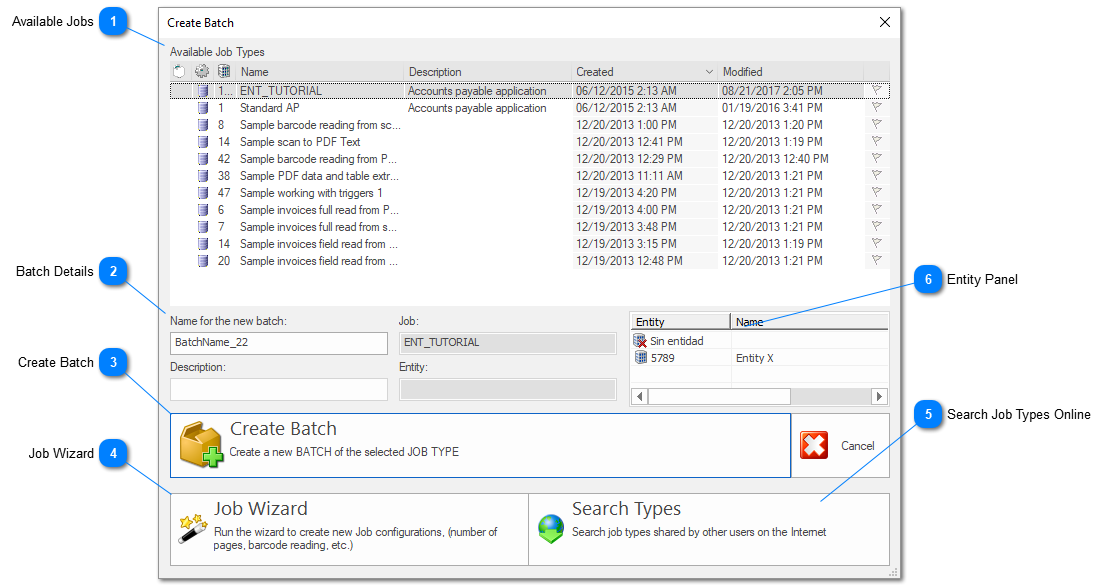Click the grid icon in the column header

click(222, 71)
